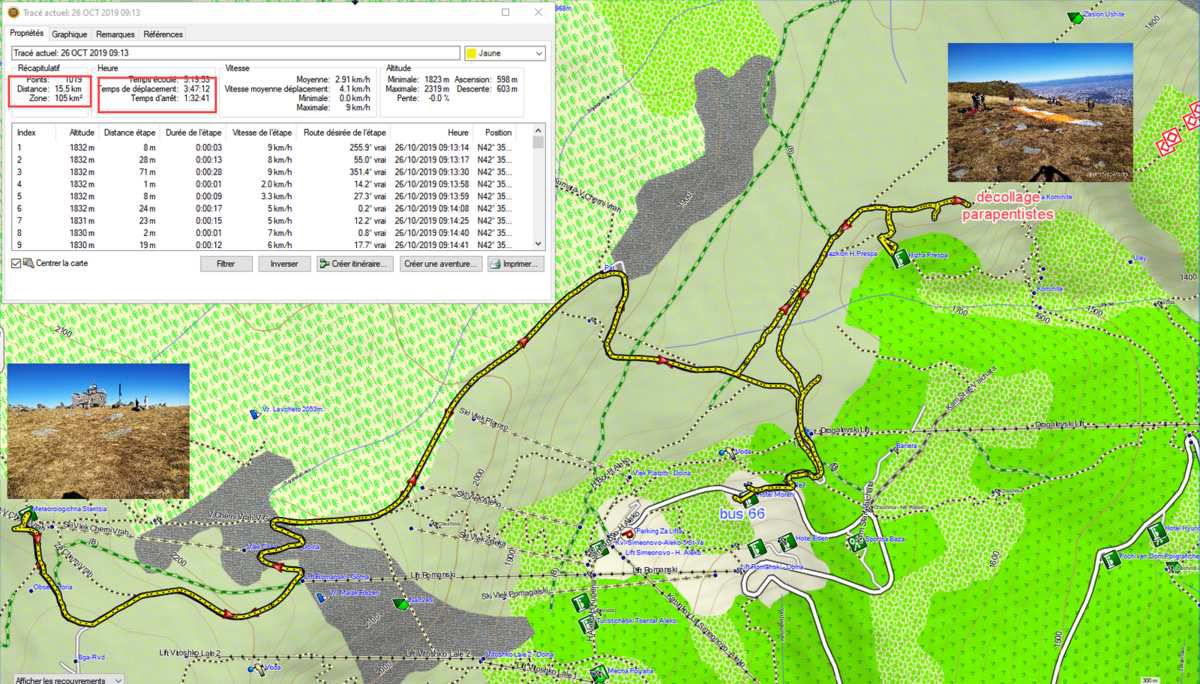Click the map icon beside Centrer la carte
Screen dimensions: 1200x684
click(x=28, y=264)
